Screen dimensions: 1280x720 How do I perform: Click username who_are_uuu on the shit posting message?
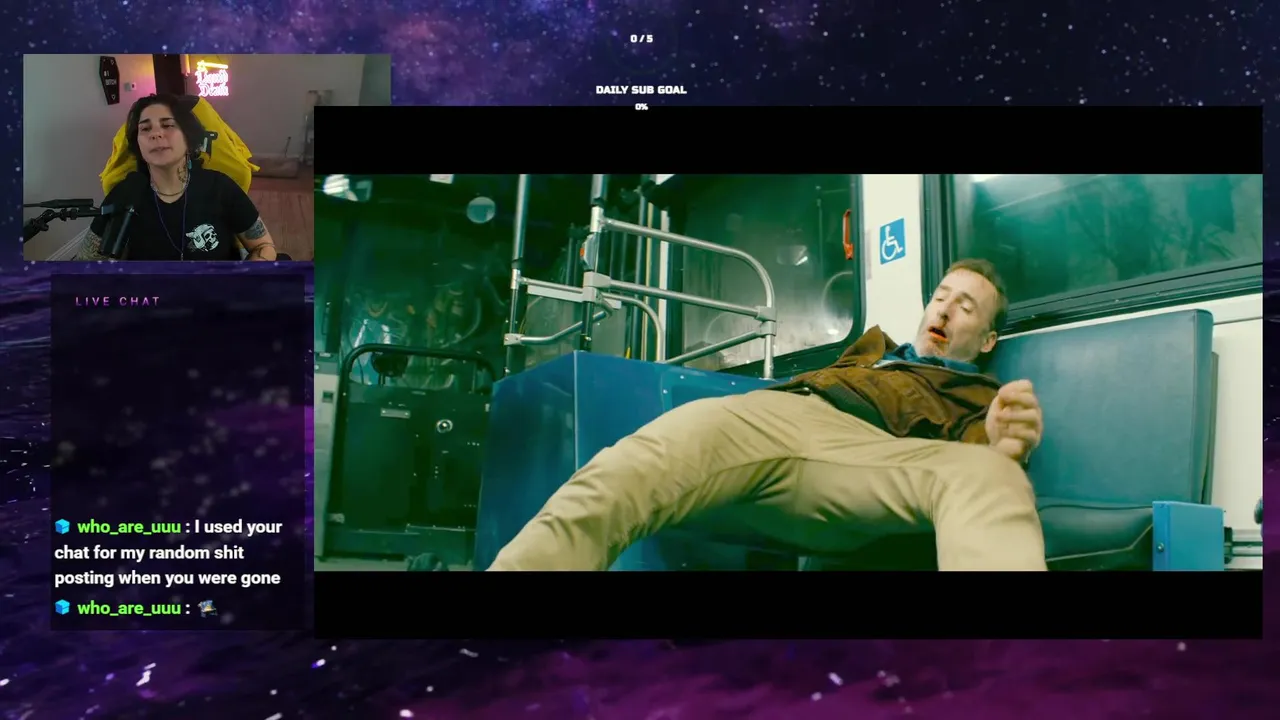click(x=129, y=527)
